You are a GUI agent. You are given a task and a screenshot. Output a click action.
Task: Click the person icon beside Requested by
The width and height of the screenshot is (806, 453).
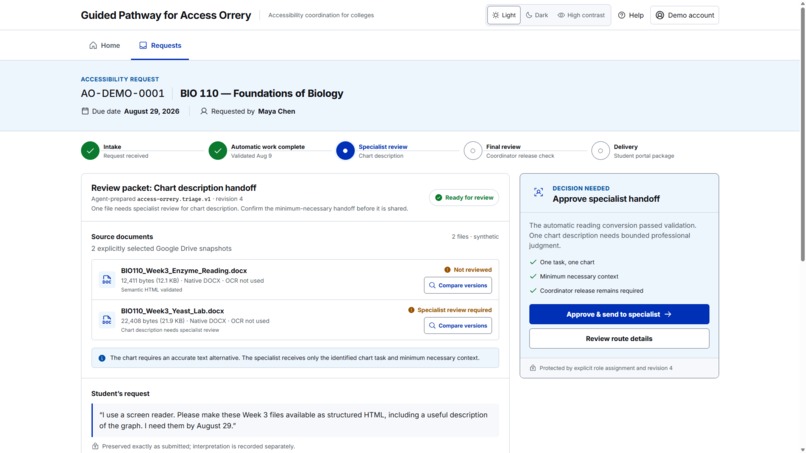(x=204, y=111)
